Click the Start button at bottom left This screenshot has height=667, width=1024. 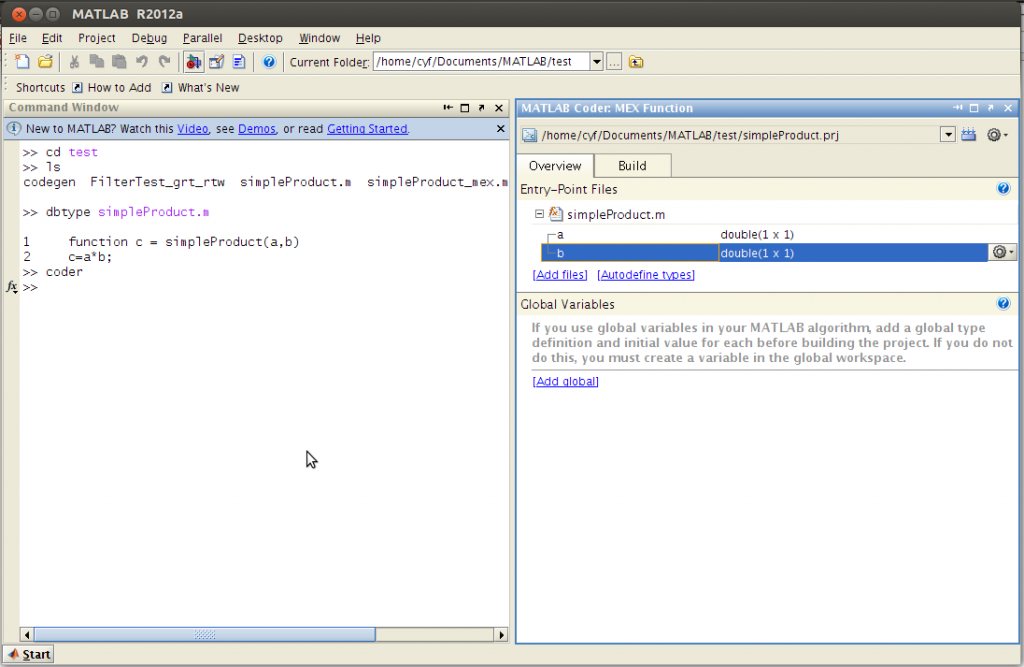coord(28,653)
